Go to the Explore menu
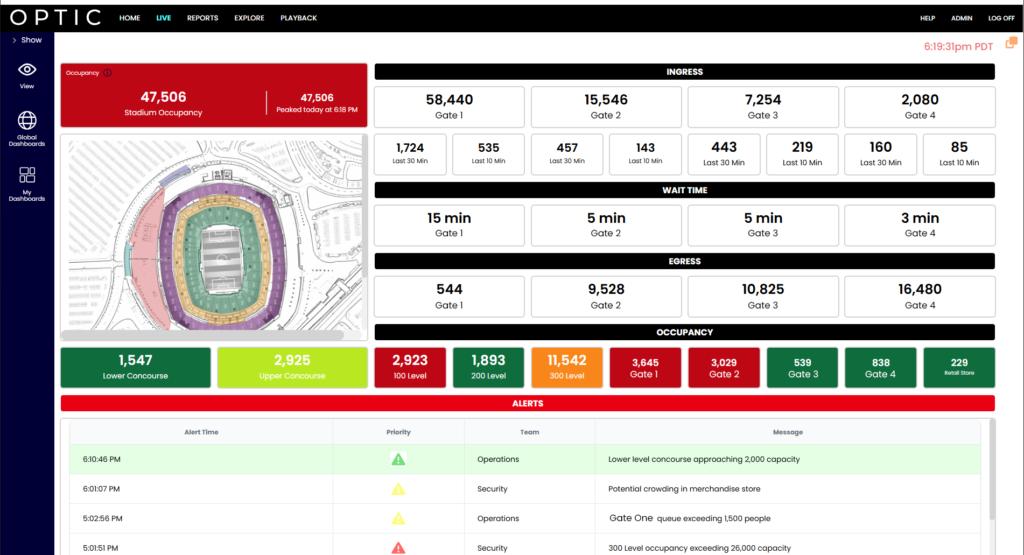This screenshot has width=1024, height=555. tap(249, 18)
